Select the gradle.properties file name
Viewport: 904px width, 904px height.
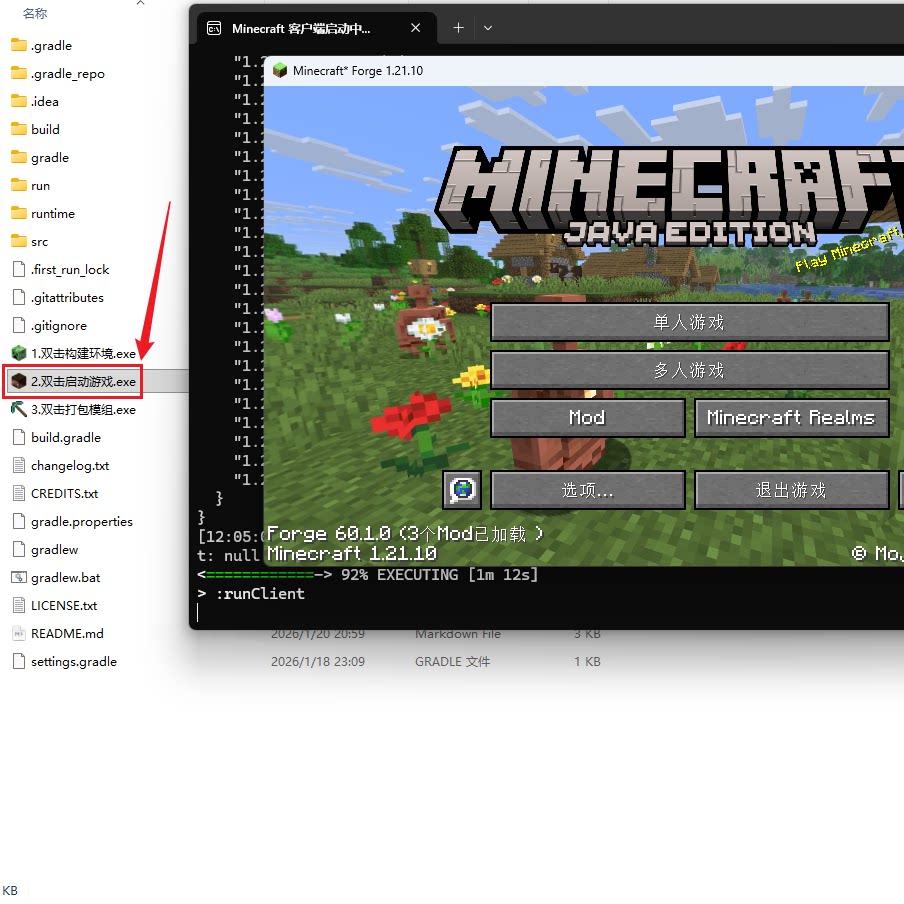[x=82, y=522]
